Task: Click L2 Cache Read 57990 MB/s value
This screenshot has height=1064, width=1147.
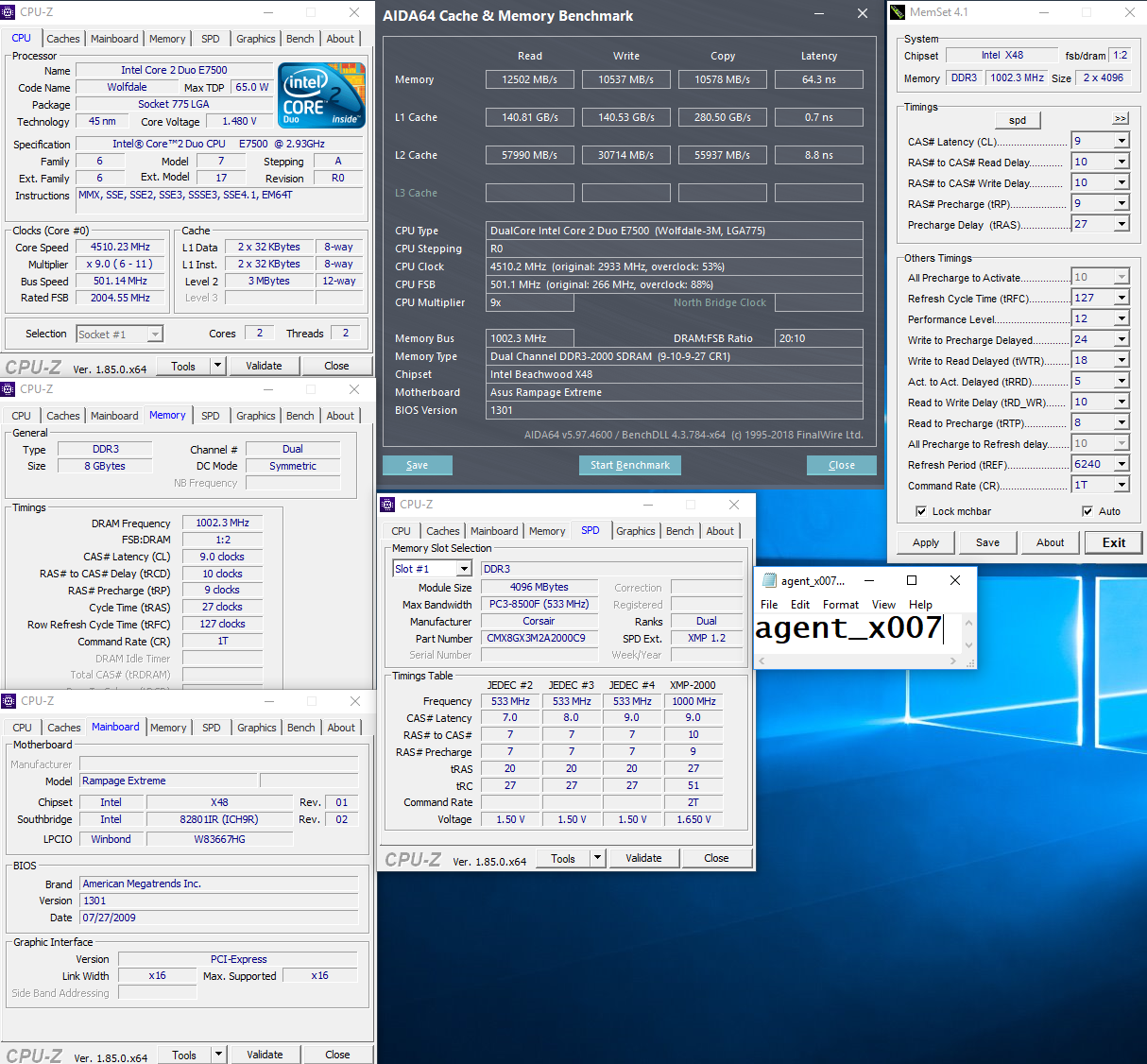Action: pos(530,155)
